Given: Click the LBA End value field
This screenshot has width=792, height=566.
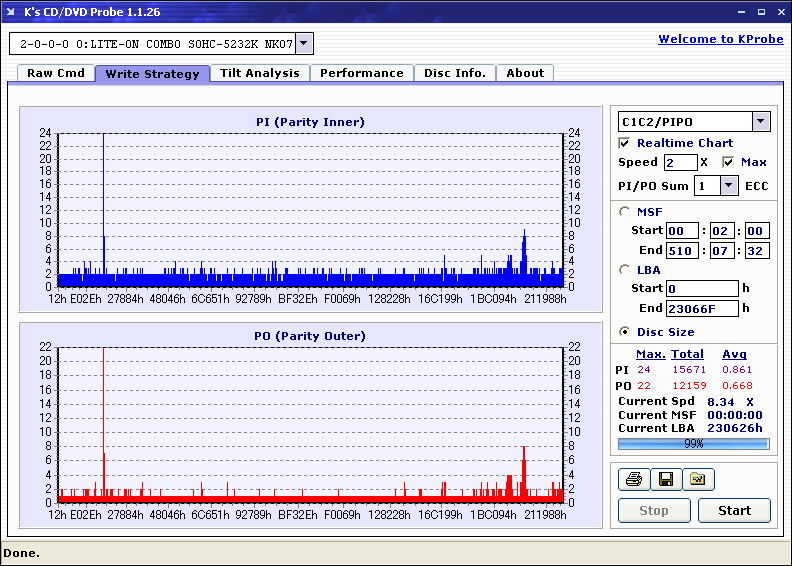Looking at the screenshot, I should tap(703, 309).
